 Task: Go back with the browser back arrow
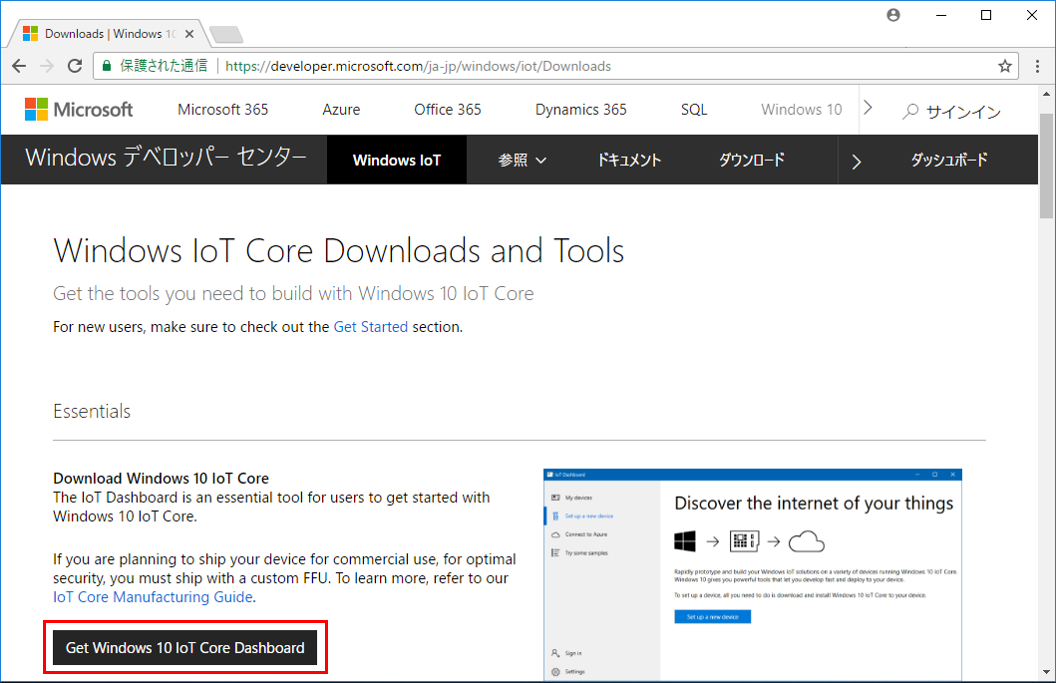(19, 66)
